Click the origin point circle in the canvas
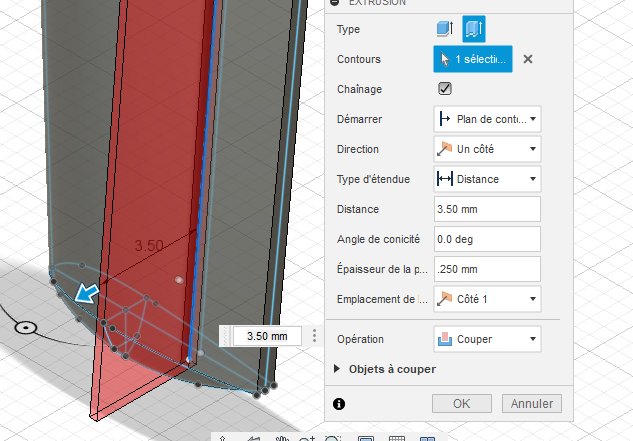Viewport: 633px width, 441px height. 26,328
